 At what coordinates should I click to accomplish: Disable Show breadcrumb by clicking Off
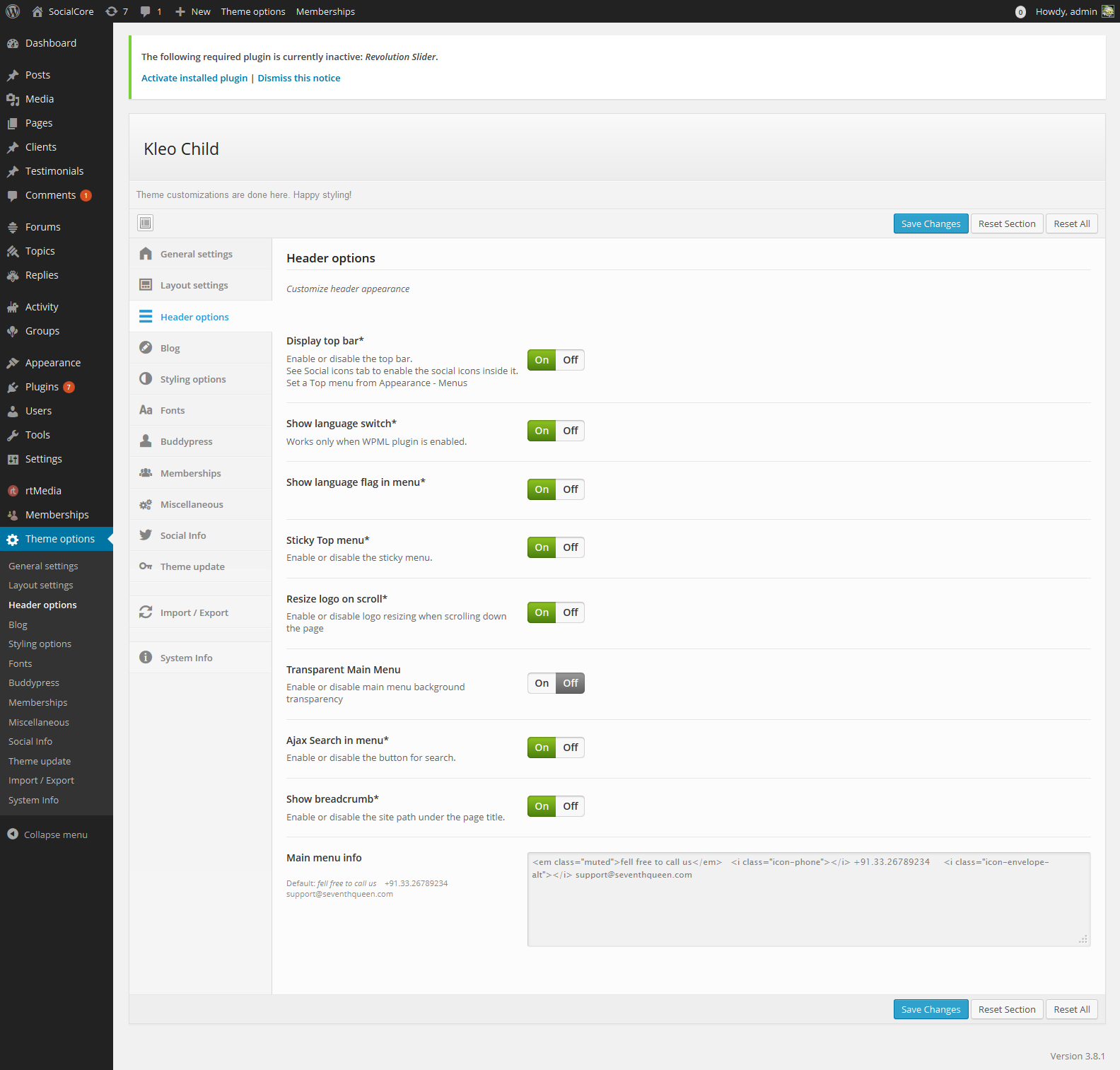pyautogui.click(x=570, y=806)
